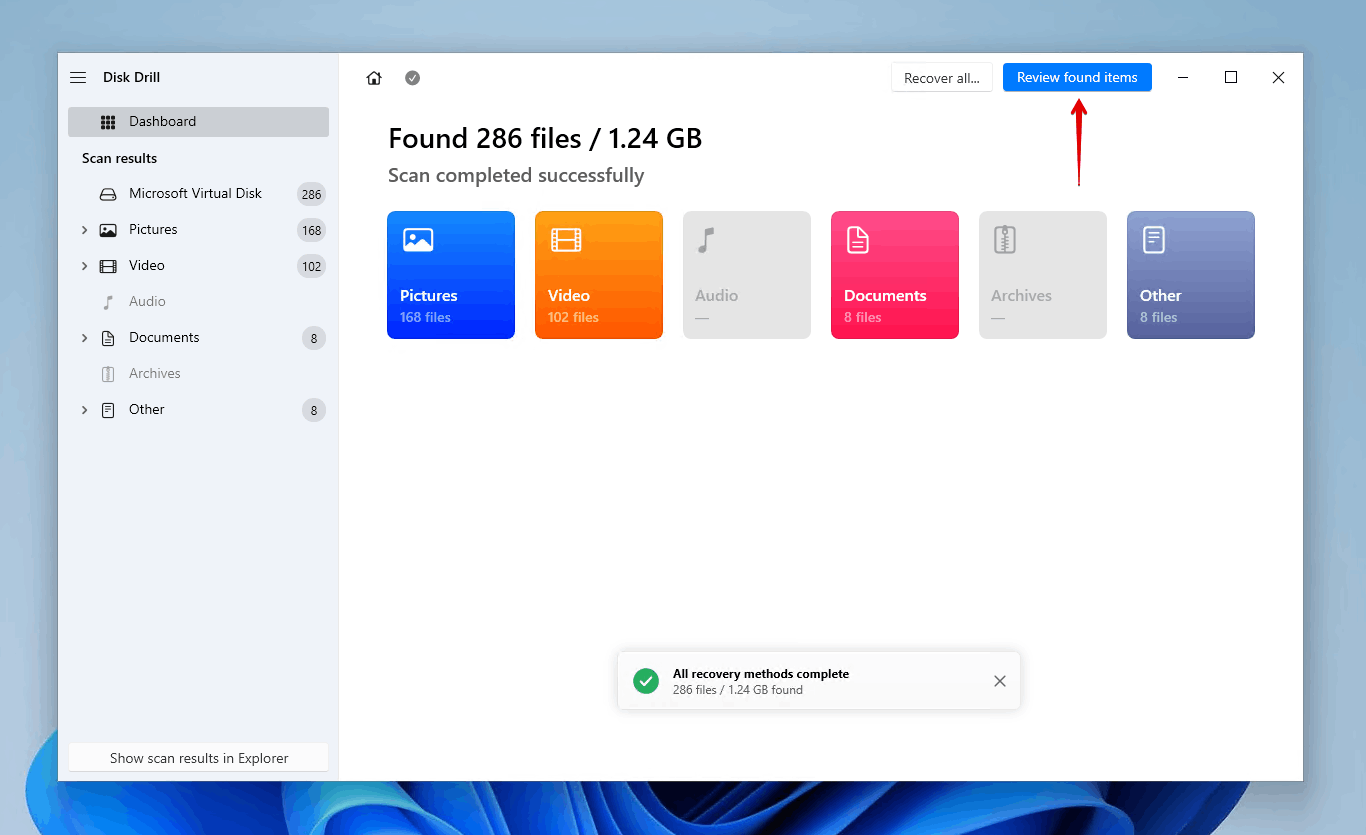The image size is (1366, 835).
Task: Click the Found 286 files heading
Action: coord(545,138)
